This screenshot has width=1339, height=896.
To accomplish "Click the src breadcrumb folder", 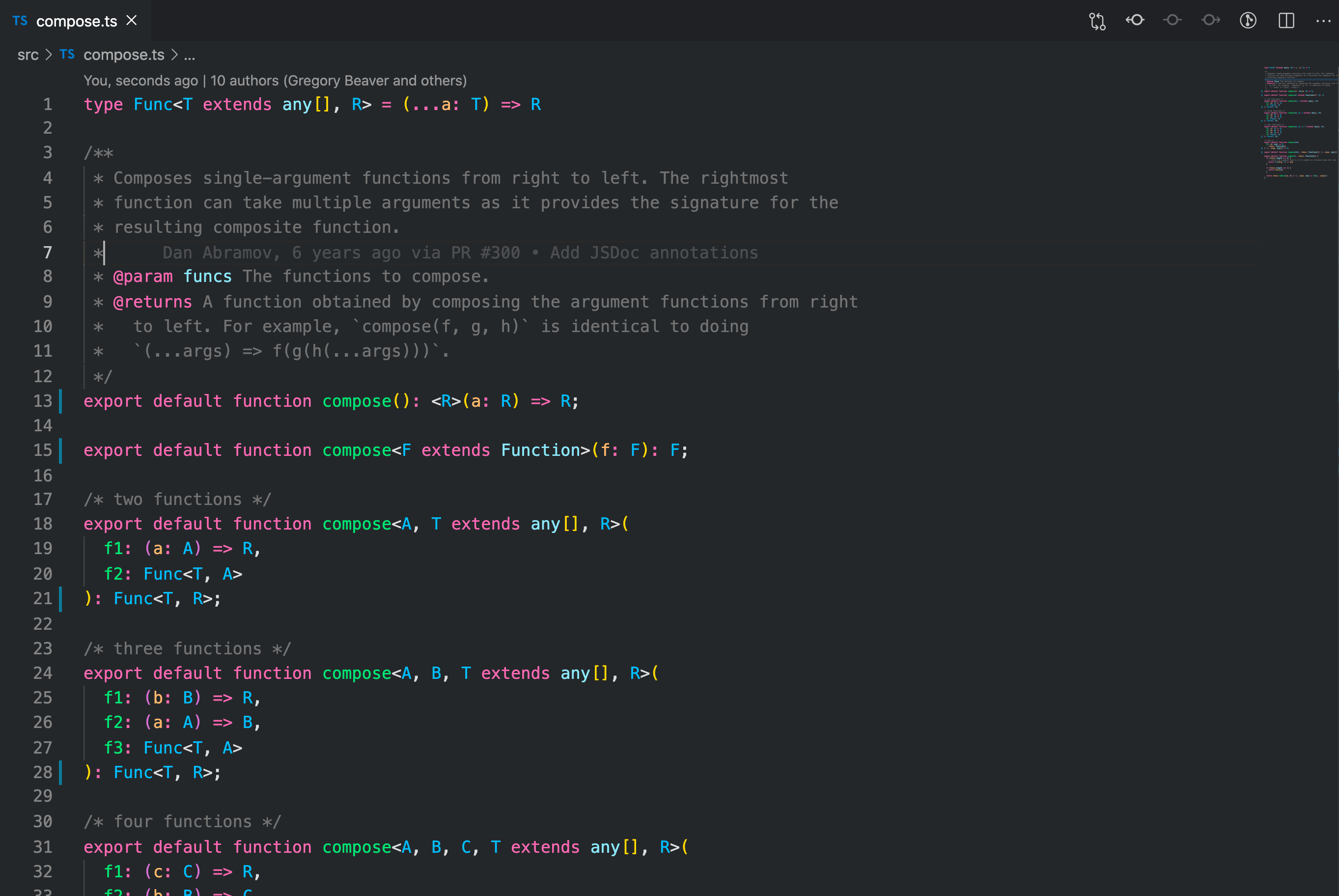I will [x=28, y=55].
